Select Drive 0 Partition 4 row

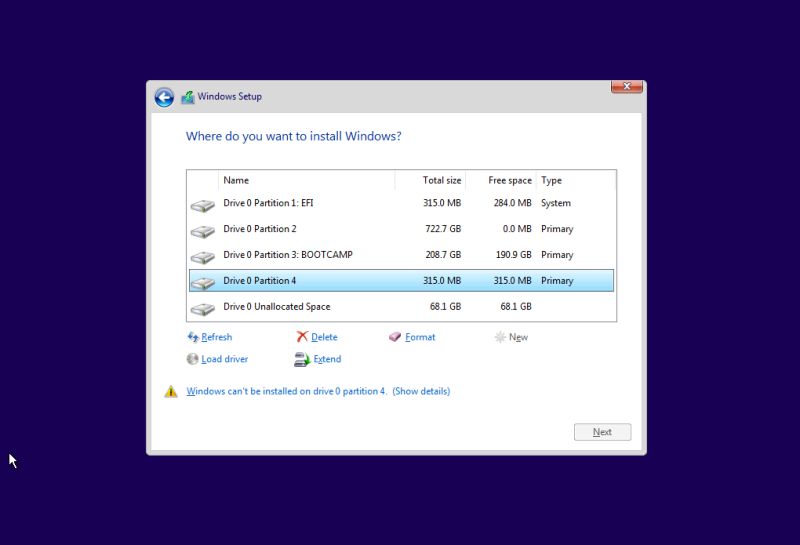tap(401, 281)
